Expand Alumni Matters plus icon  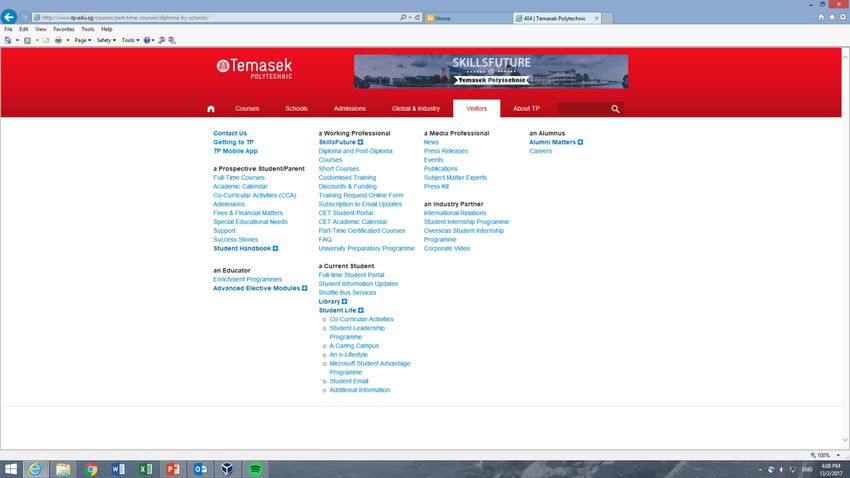point(581,142)
